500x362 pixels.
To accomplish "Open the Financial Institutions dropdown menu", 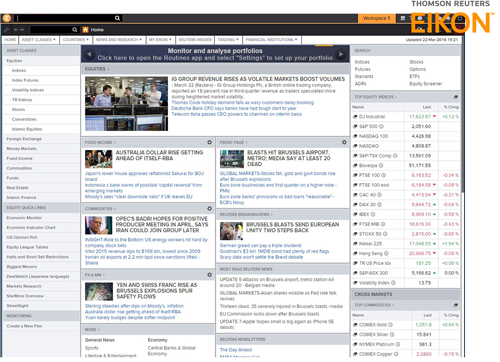I will (x=271, y=40).
